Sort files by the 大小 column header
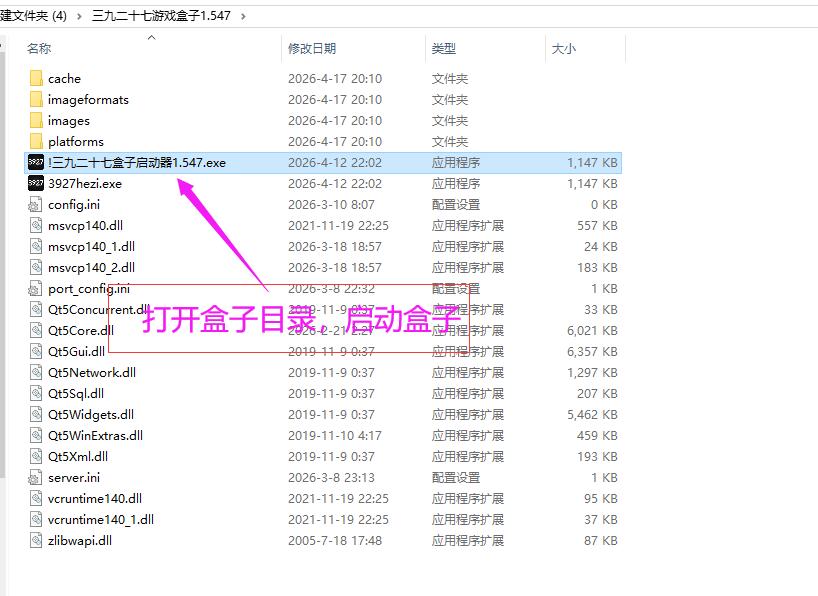Image resolution: width=818 pixels, height=596 pixels. click(x=563, y=48)
